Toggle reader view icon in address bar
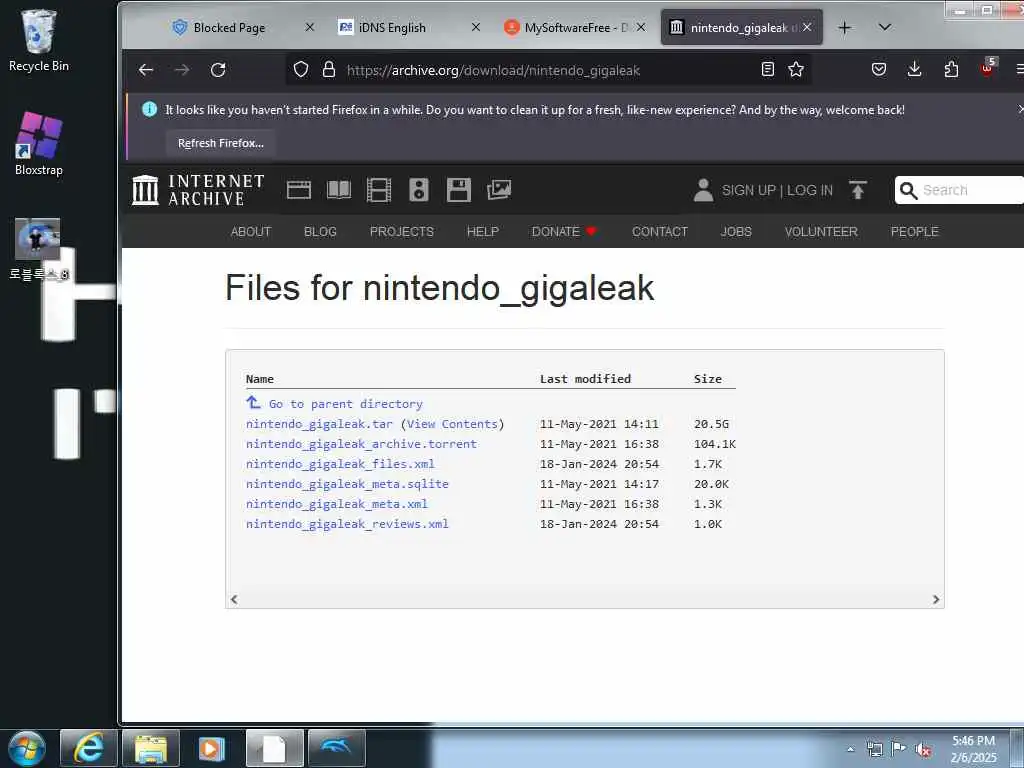The image size is (1024, 768). click(768, 69)
